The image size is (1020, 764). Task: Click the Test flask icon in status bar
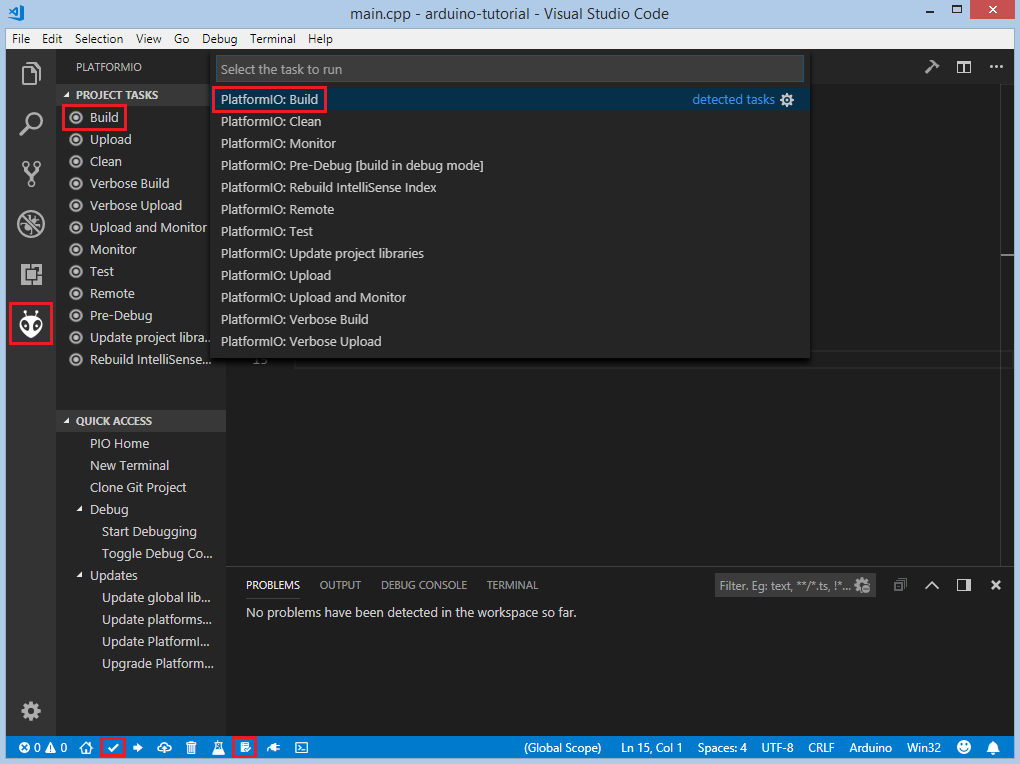[218, 748]
